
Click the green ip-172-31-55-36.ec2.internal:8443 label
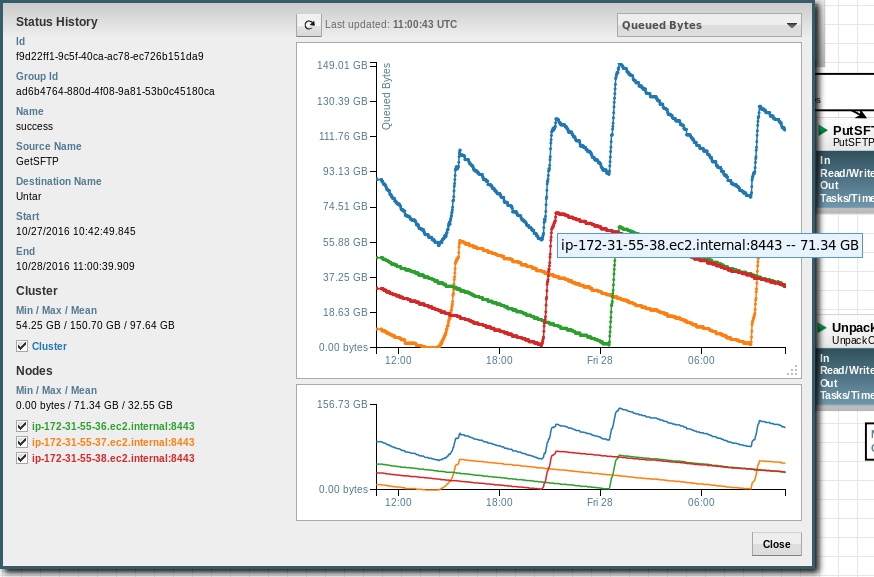(113, 426)
